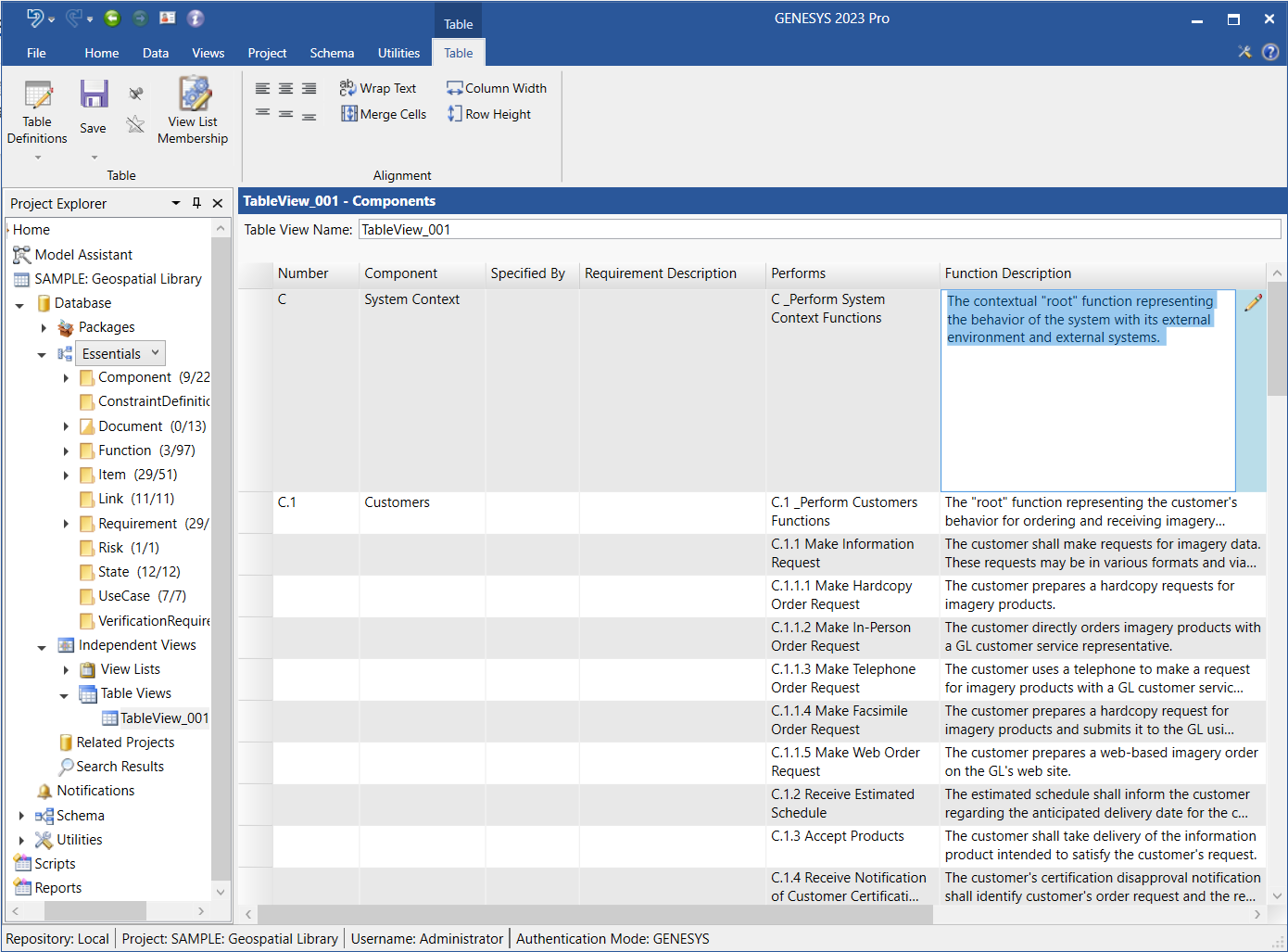The width and height of the screenshot is (1288, 952).
Task: Click the purple Information icon
Action: (196, 18)
